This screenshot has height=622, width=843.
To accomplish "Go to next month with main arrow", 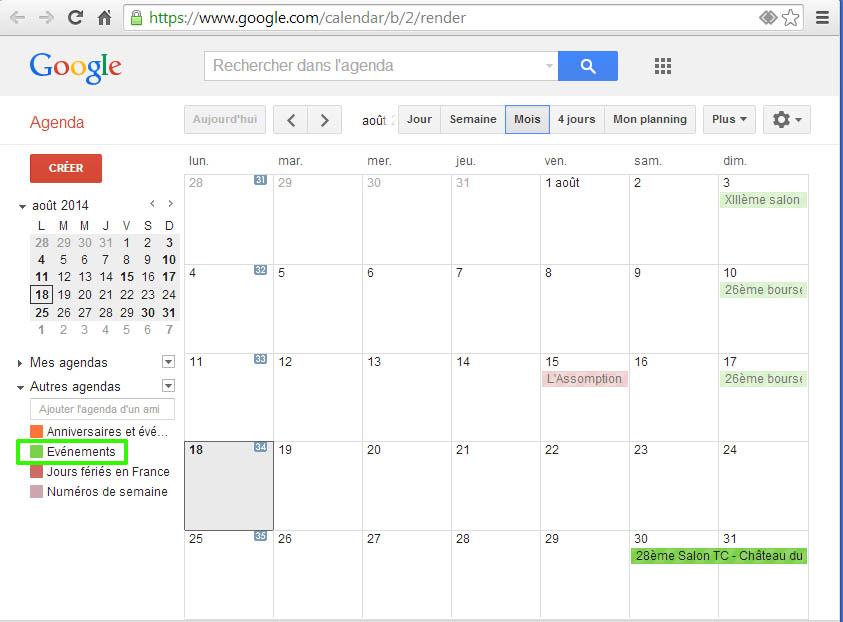I will click(324, 120).
